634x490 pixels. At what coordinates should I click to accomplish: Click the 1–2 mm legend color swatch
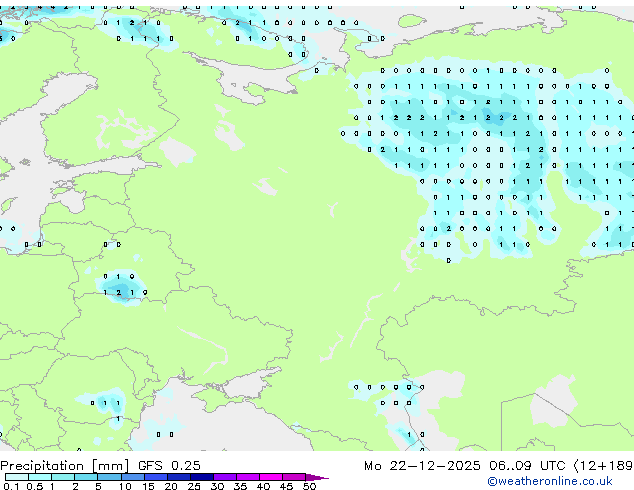coord(63,477)
